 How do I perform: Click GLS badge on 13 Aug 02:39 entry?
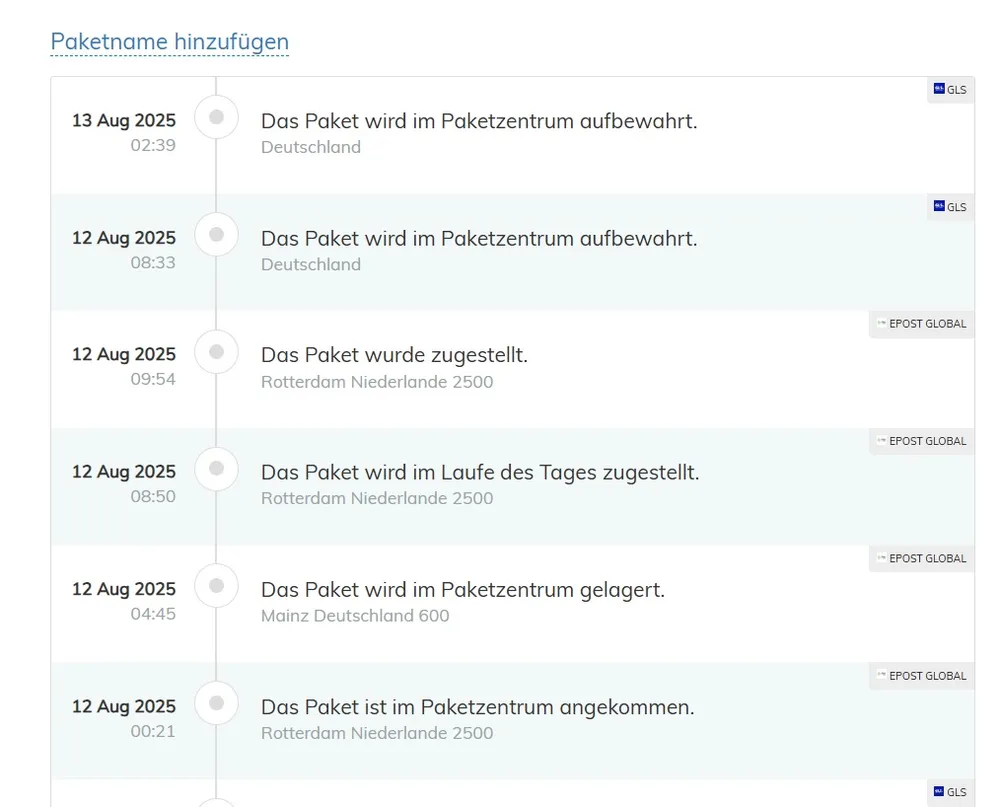tap(950, 90)
